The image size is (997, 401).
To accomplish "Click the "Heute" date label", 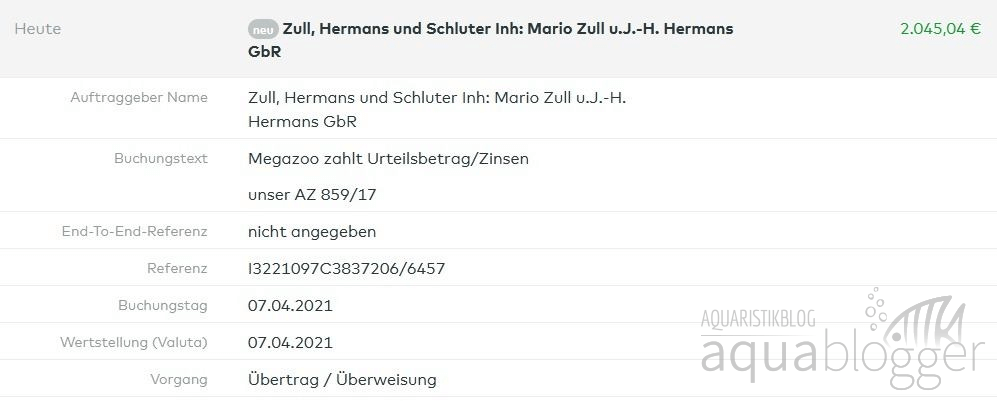I will click(x=38, y=29).
